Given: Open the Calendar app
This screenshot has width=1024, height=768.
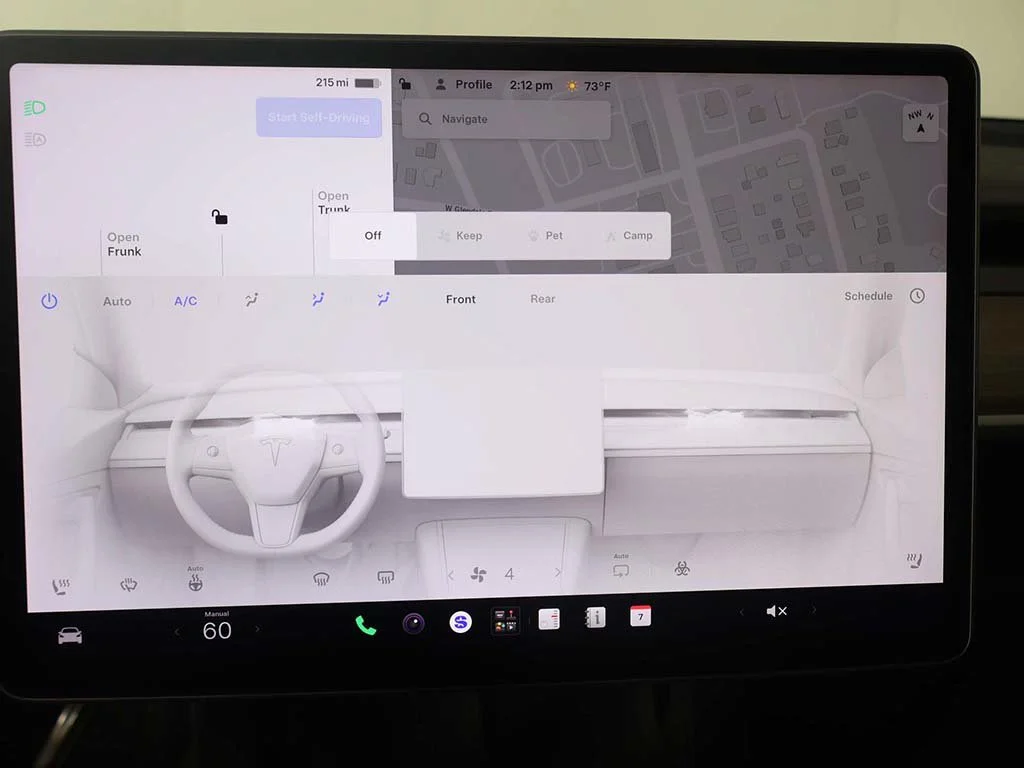Looking at the screenshot, I should (x=640, y=616).
